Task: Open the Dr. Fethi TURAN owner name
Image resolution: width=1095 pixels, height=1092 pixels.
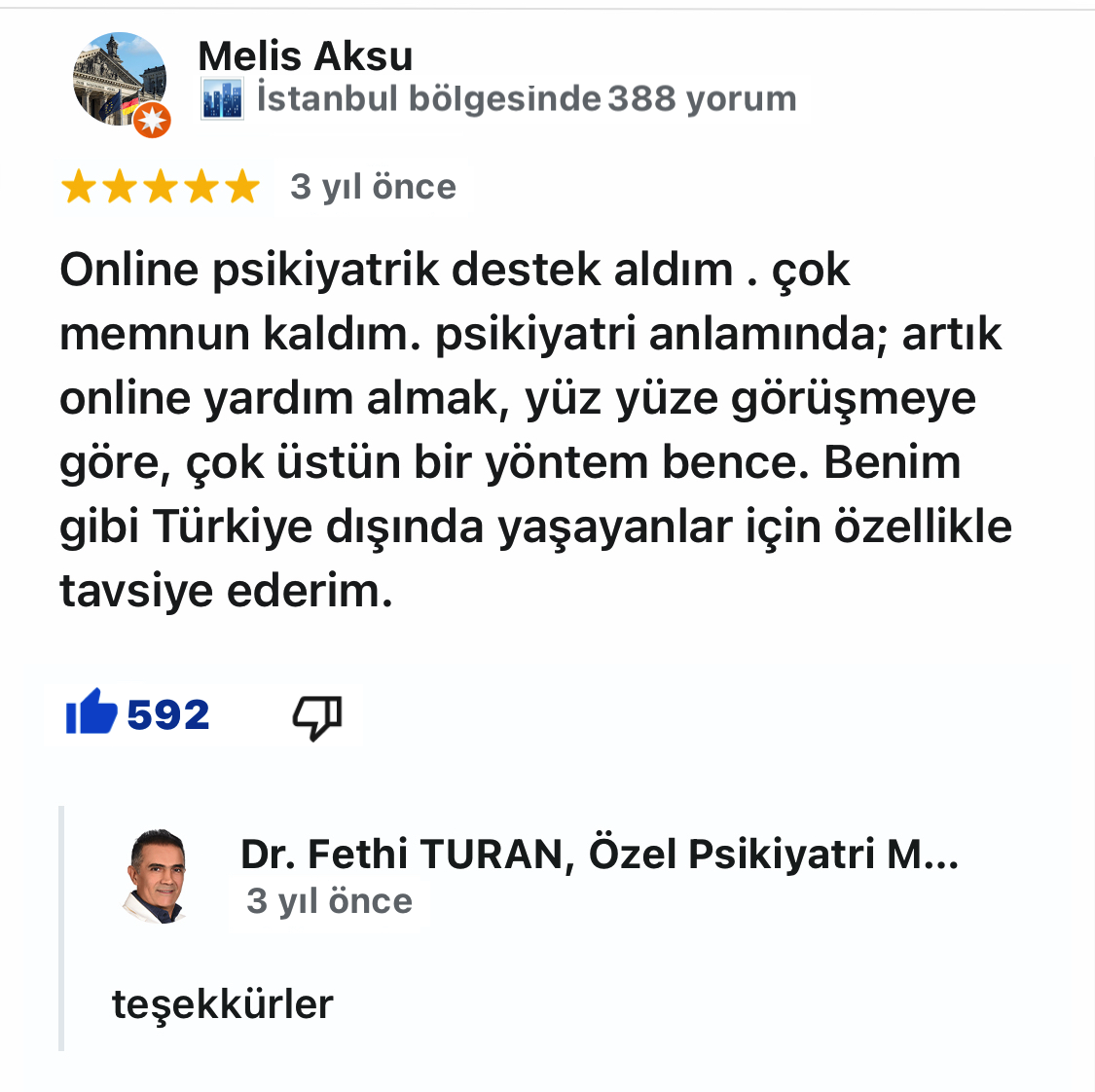Action: (600, 854)
